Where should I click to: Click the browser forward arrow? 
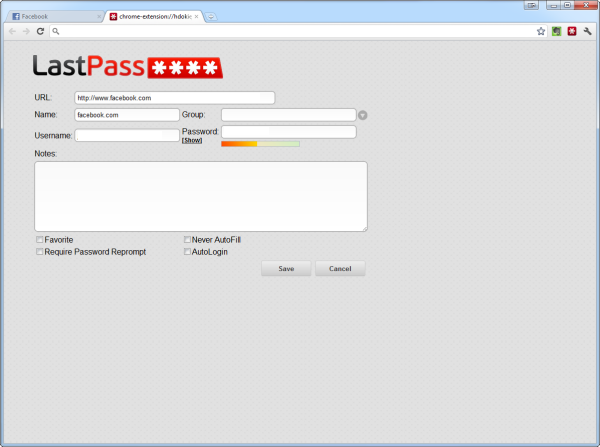click(26, 31)
